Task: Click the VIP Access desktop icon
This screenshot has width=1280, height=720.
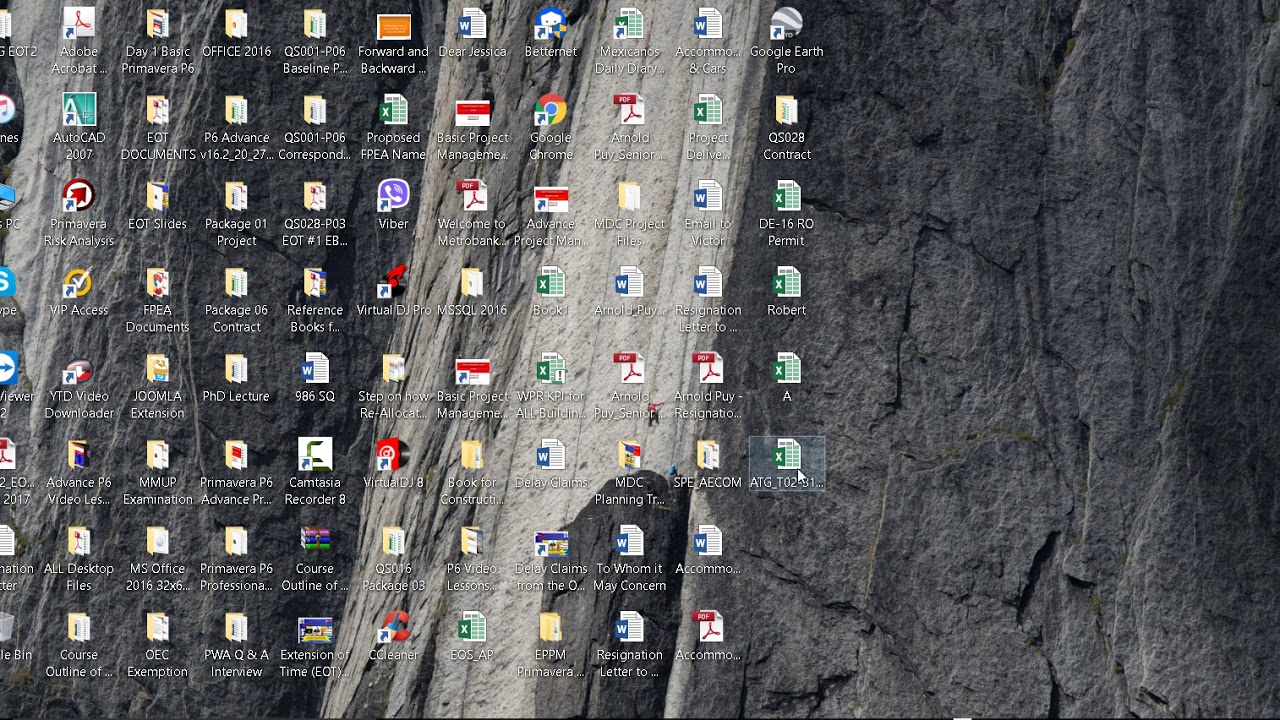Action: coord(79,282)
